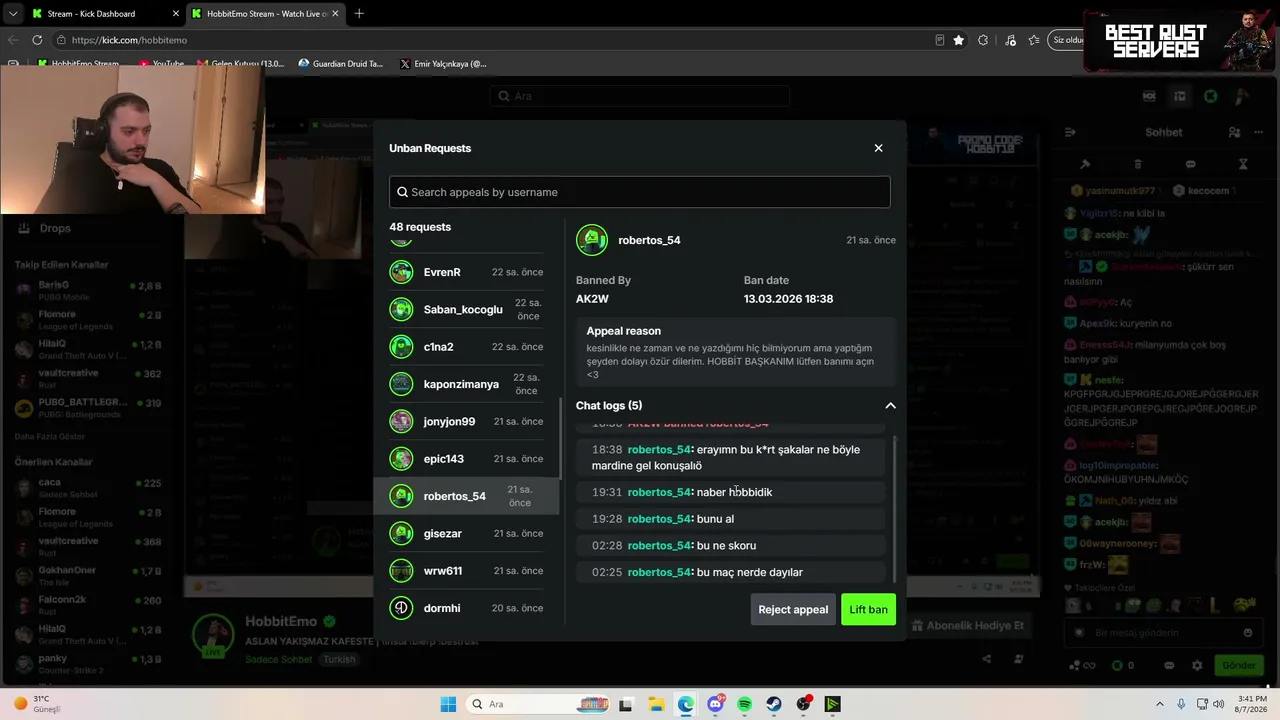
Task: Collapse the Sohbet chat panel
Action: tap(1070, 132)
